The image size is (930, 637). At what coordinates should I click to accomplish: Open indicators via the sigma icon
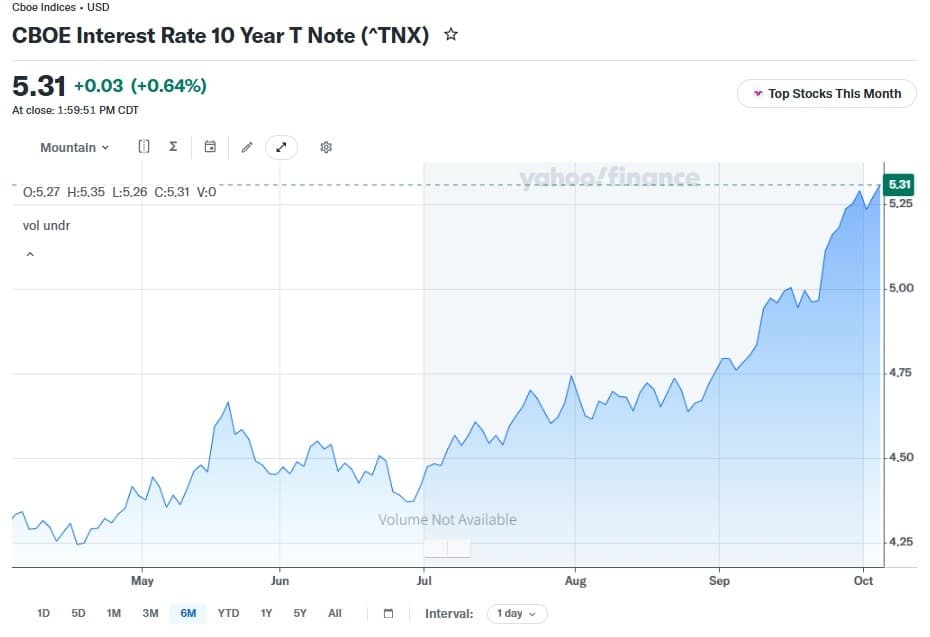[x=173, y=146]
